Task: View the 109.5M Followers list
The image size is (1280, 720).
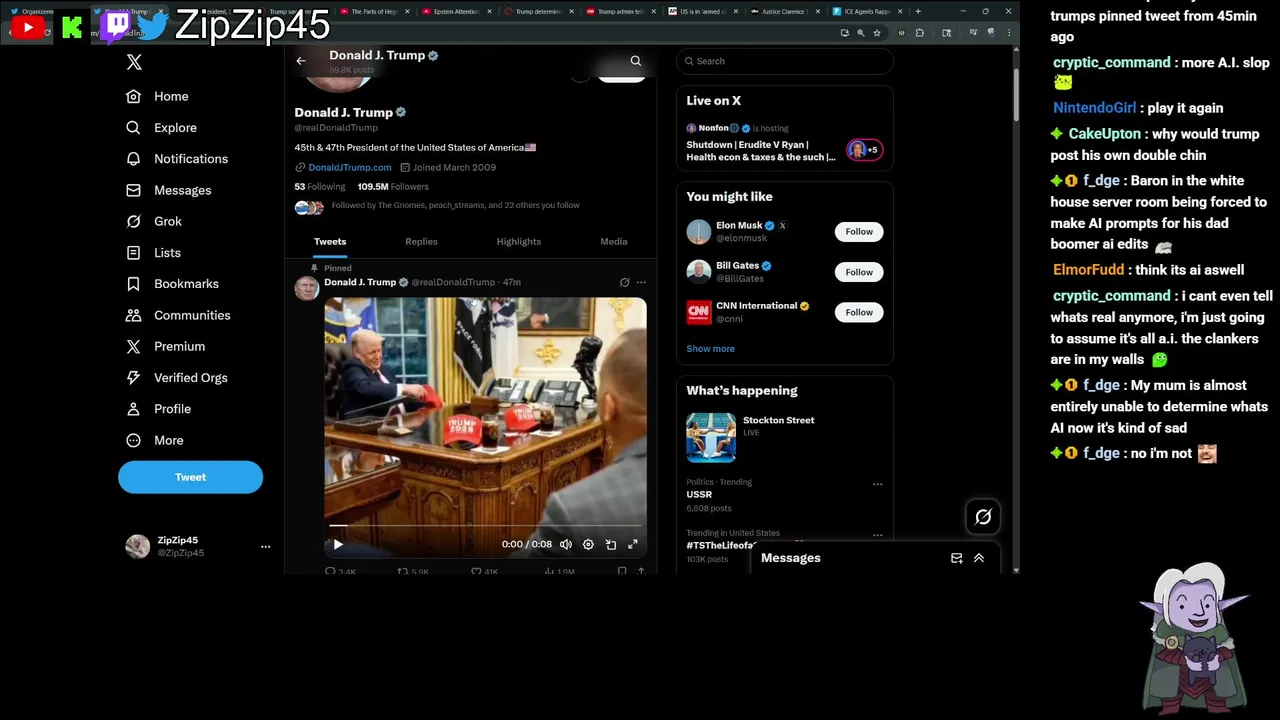Action: [x=393, y=187]
